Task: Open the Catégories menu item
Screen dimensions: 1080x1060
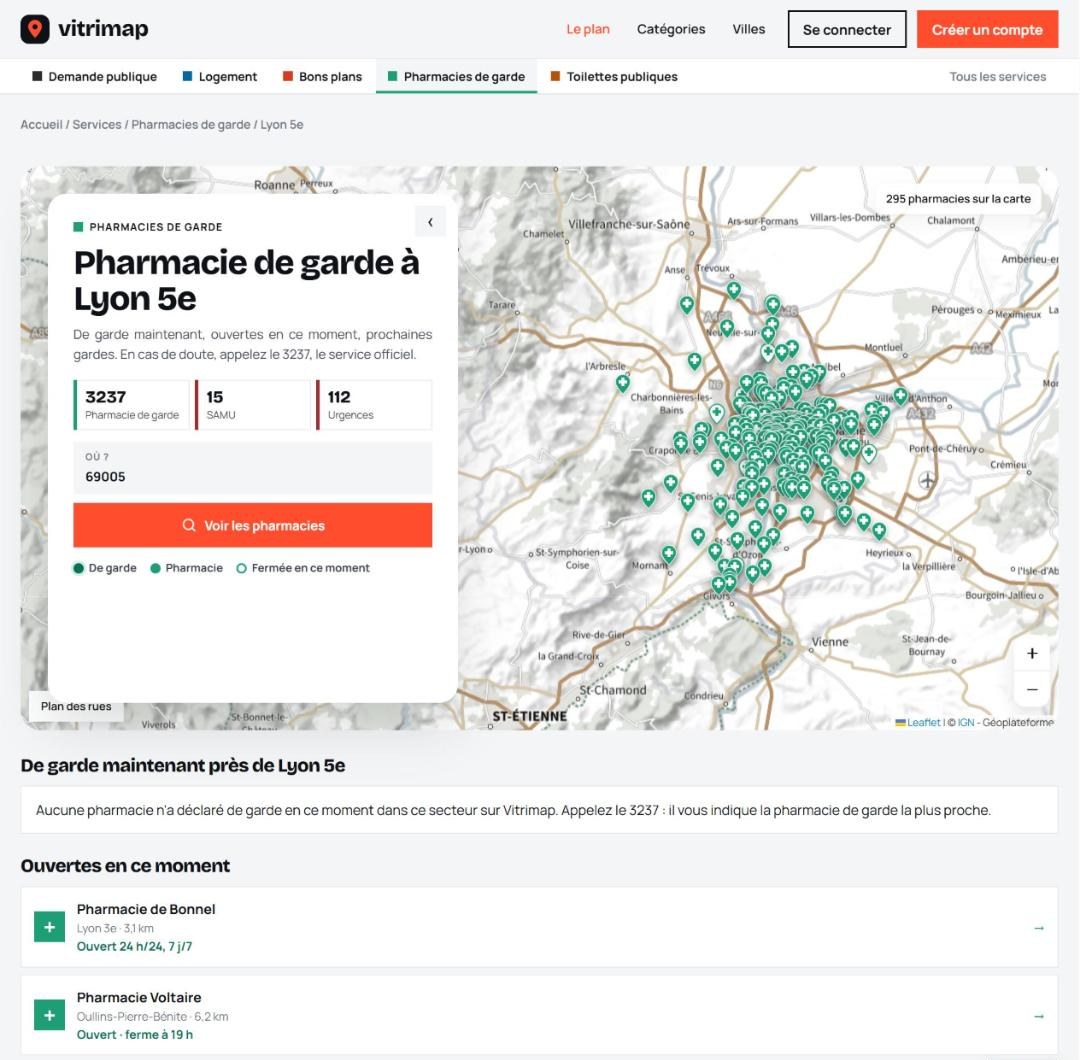Action: coord(670,29)
